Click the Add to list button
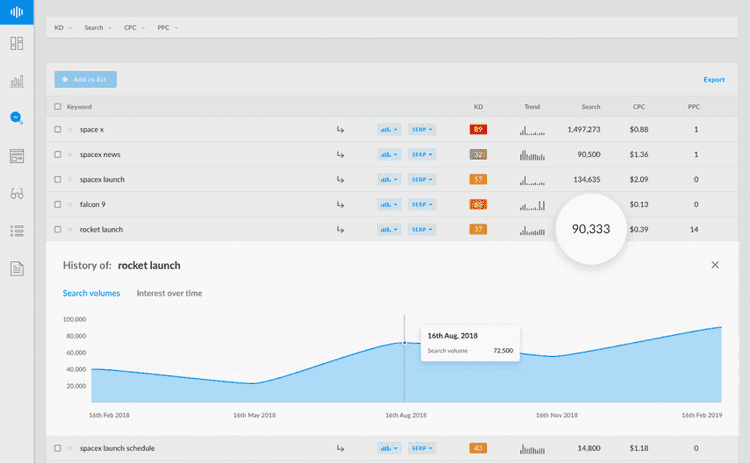Image resolution: width=750 pixels, height=463 pixels. click(86, 78)
